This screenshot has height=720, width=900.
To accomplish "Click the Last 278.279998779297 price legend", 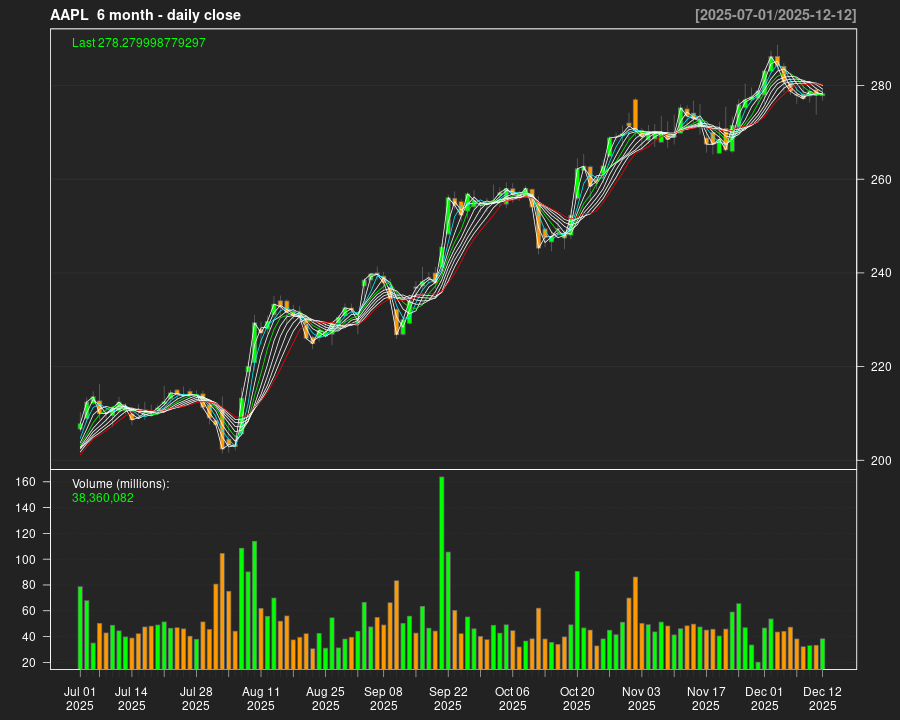I will pos(138,42).
